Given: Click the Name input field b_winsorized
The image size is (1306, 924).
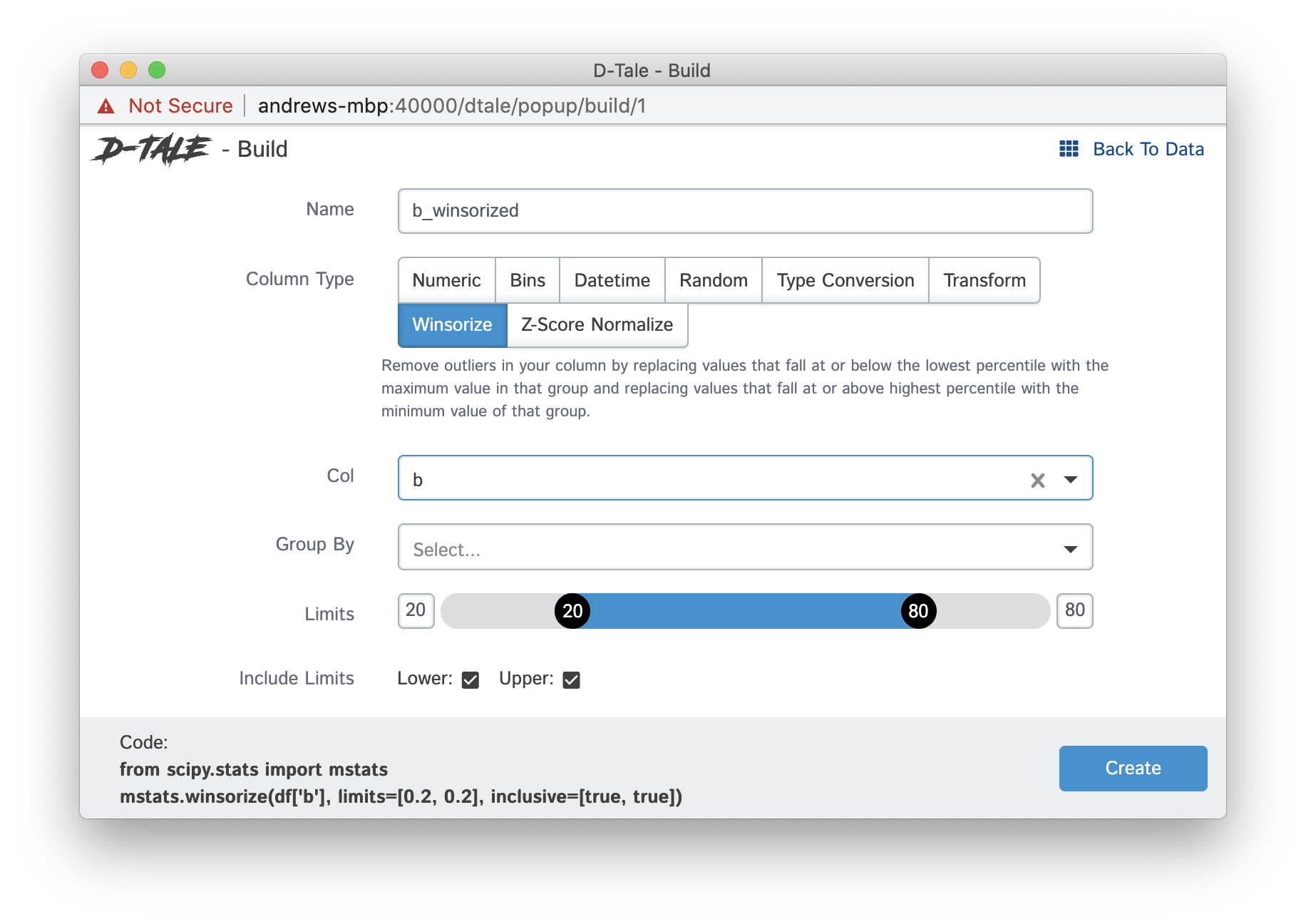Looking at the screenshot, I should 745,211.
